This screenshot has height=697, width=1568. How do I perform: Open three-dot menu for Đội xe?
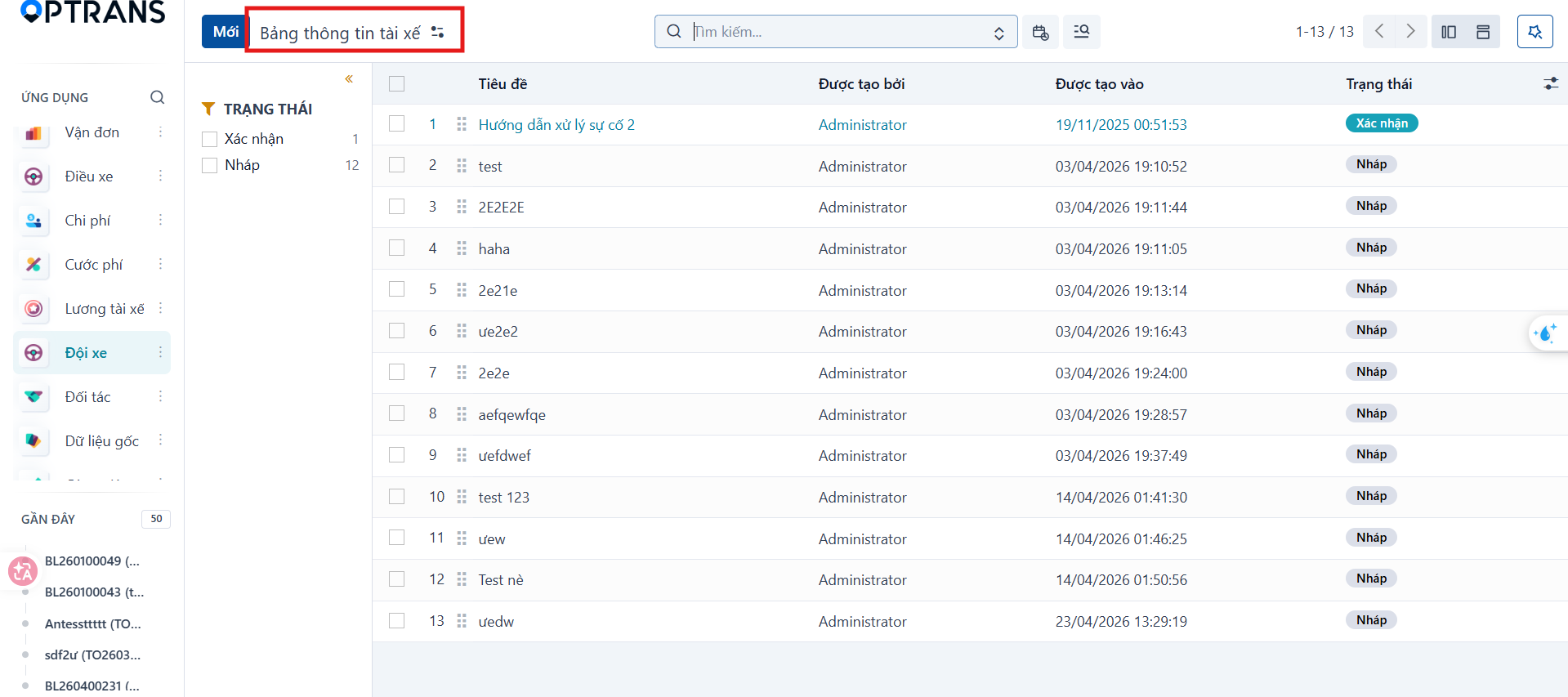(160, 352)
